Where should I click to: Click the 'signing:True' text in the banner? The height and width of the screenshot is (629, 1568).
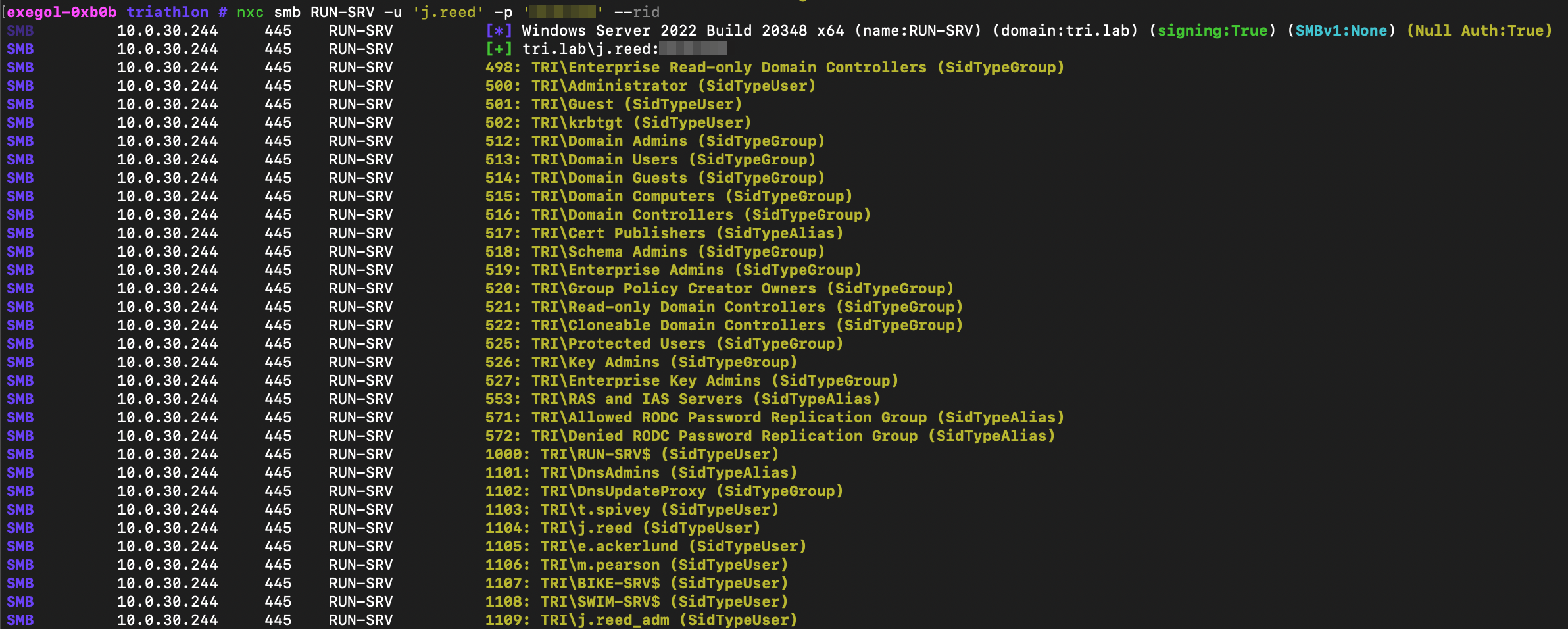click(x=1212, y=31)
